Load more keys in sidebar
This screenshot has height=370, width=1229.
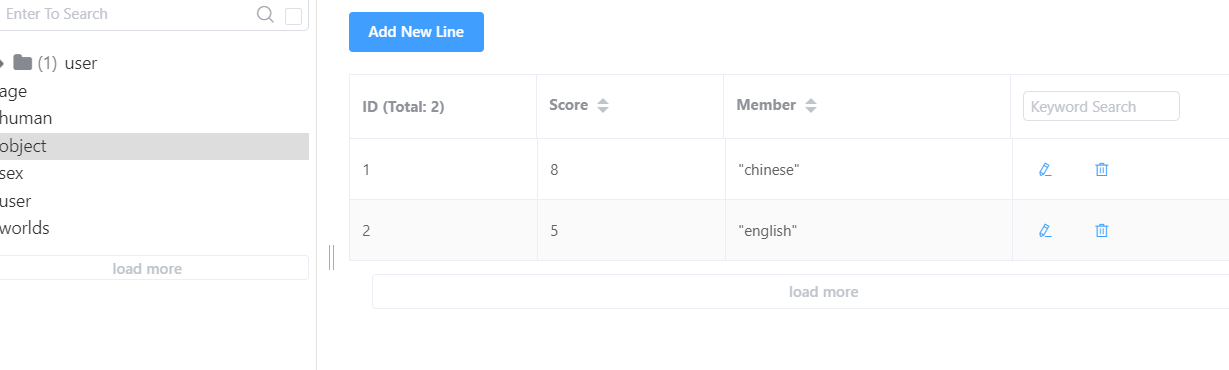tap(148, 268)
